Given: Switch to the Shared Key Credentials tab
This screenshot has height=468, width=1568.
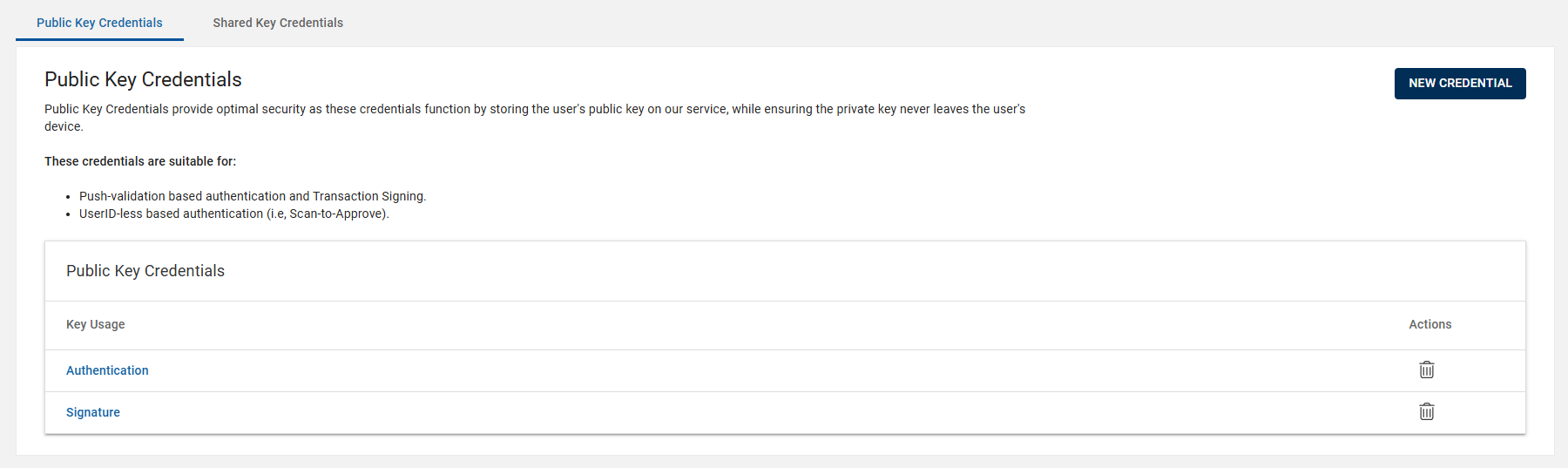Looking at the screenshot, I should (x=278, y=23).
